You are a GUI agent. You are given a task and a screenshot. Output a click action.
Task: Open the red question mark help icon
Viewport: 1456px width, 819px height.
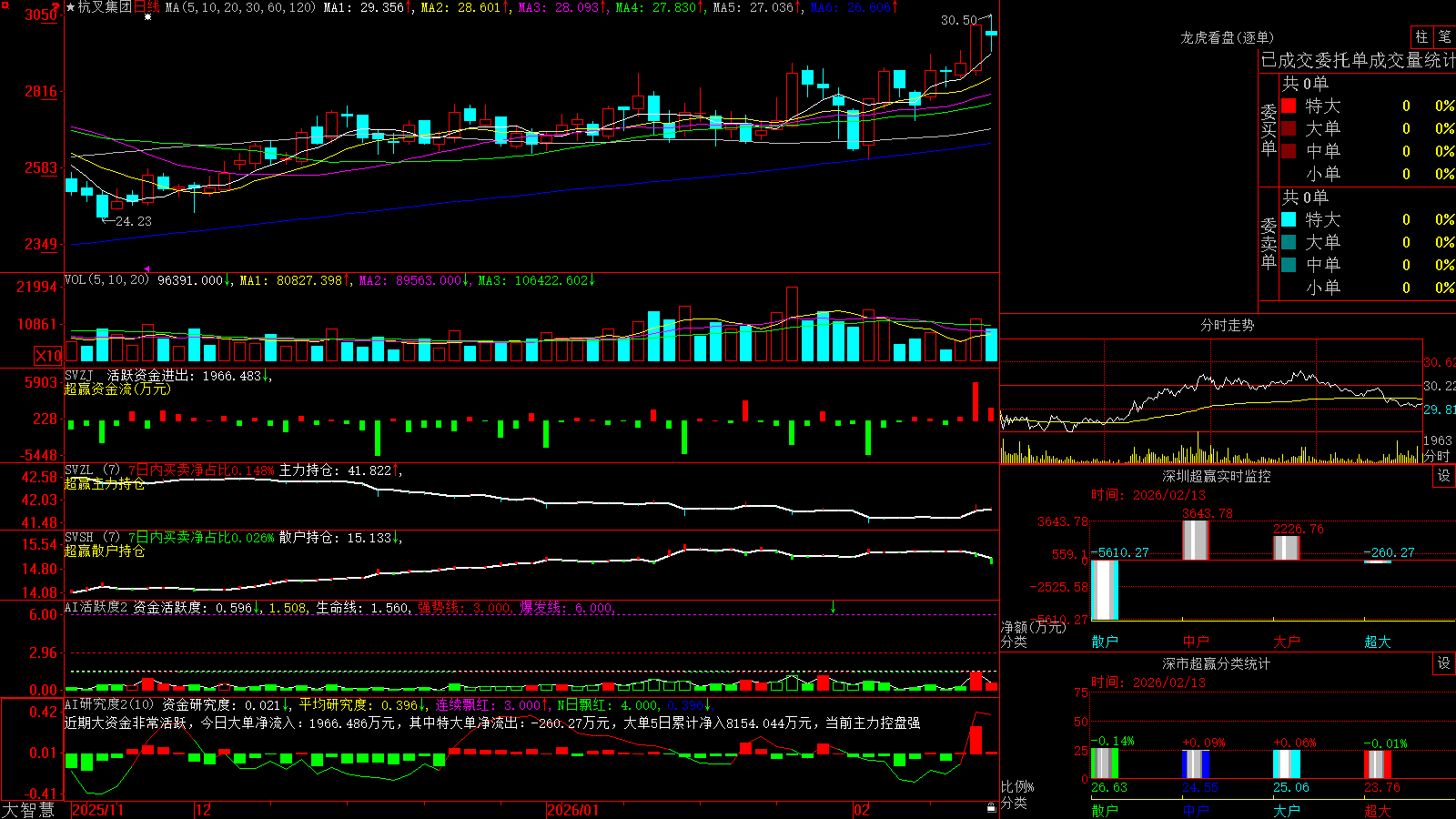[x=56, y=7]
